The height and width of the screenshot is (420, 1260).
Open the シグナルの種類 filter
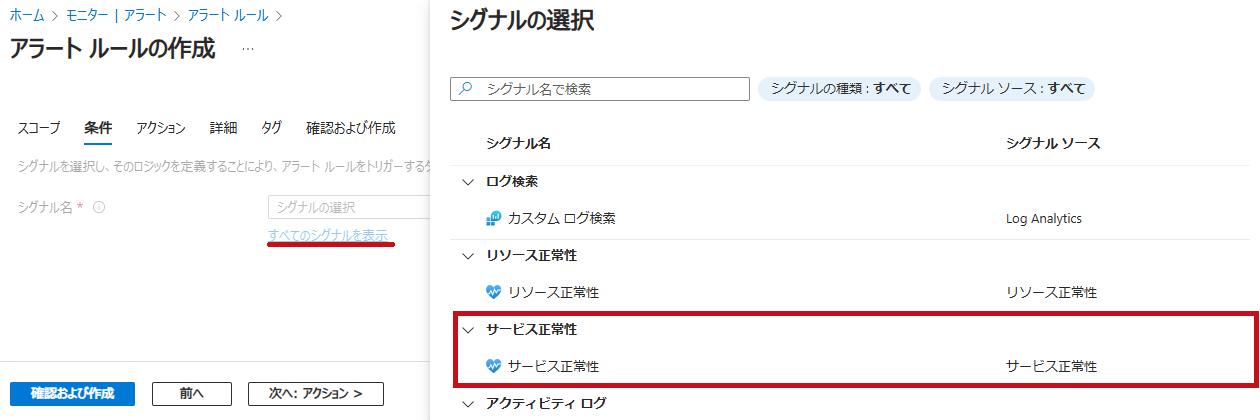(x=839, y=89)
